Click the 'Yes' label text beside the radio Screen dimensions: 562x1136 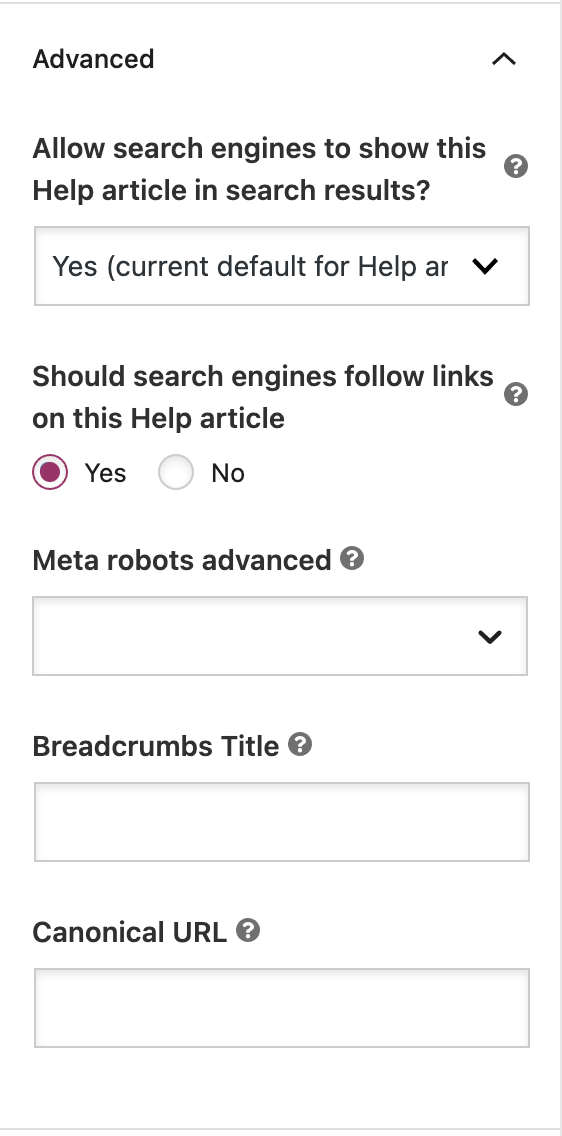click(x=106, y=473)
